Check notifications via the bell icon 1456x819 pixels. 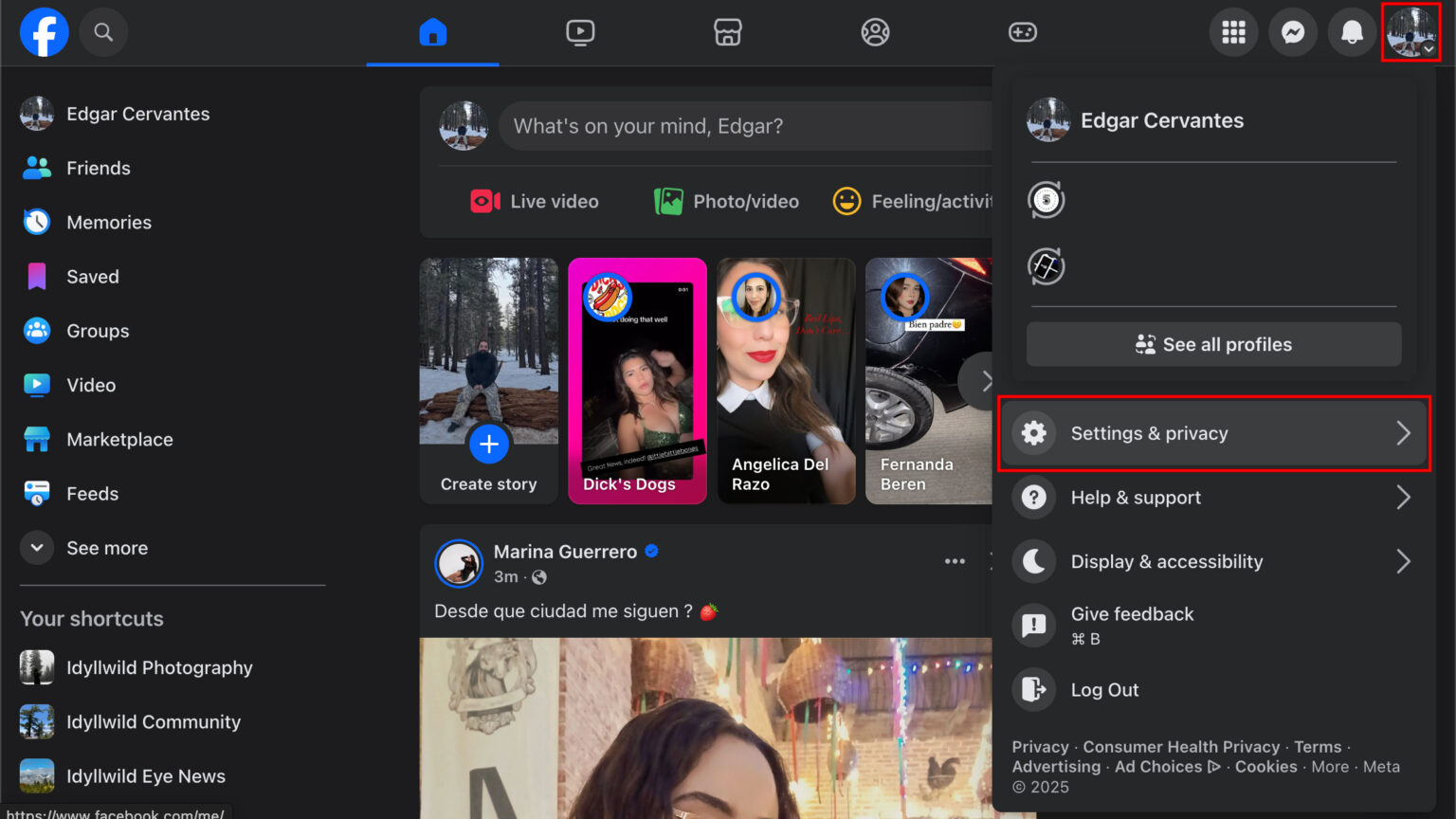pyautogui.click(x=1352, y=31)
